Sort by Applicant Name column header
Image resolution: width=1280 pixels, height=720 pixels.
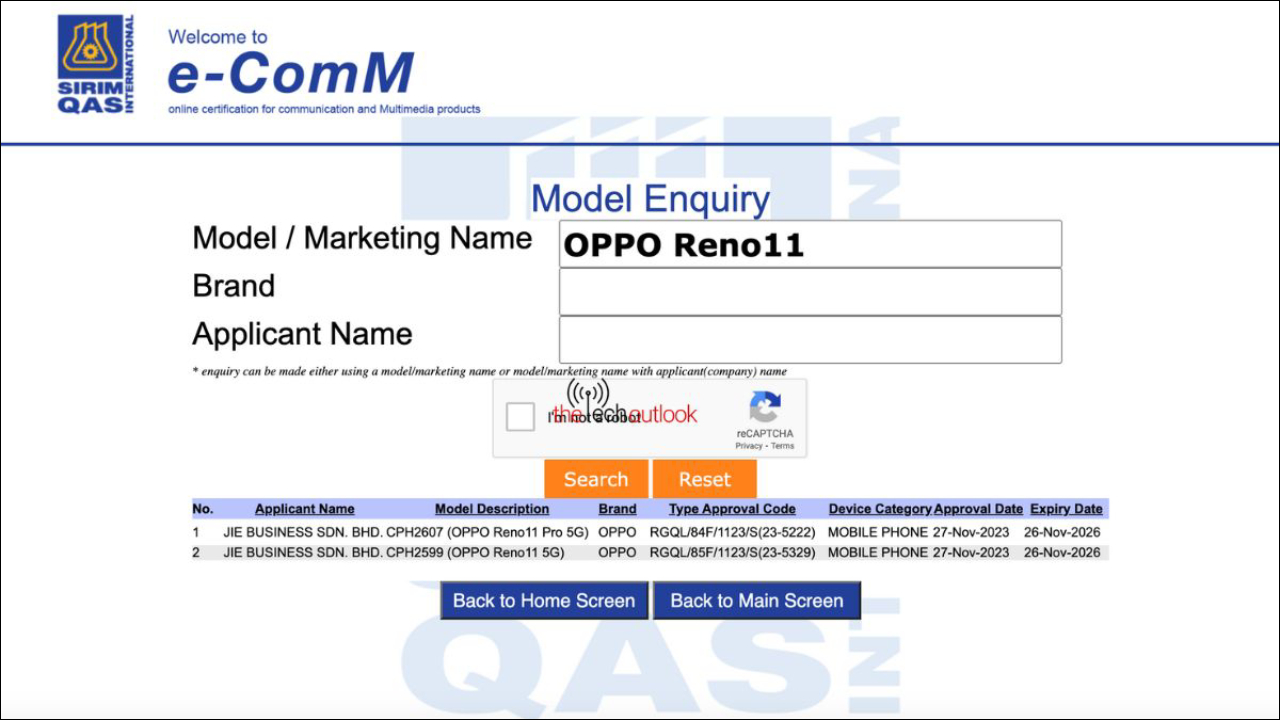[x=305, y=509]
